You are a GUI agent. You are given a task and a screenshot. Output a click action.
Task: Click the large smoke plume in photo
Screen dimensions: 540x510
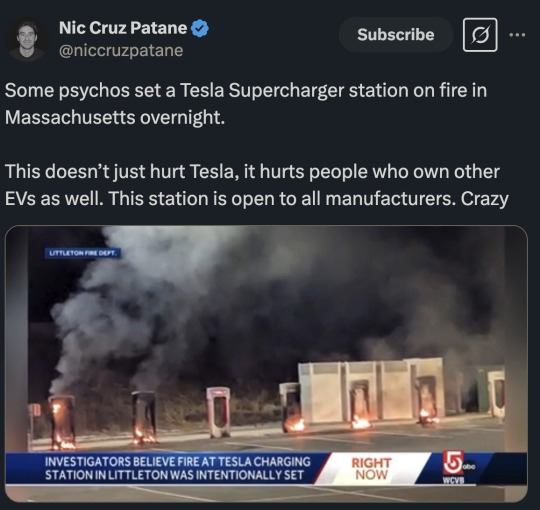click(x=220, y=303)
